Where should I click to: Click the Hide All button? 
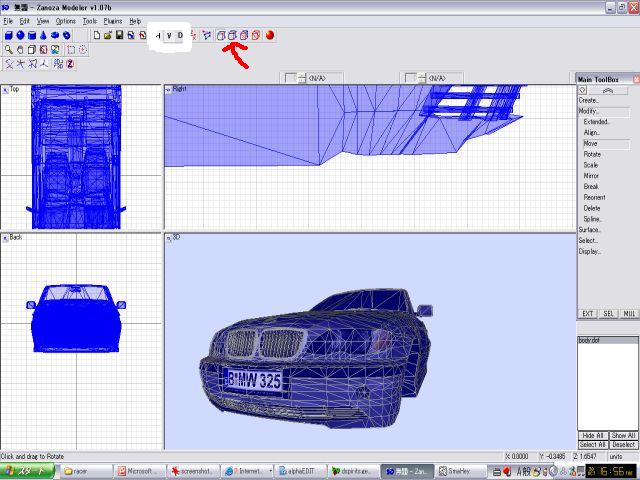click(593, 436)
